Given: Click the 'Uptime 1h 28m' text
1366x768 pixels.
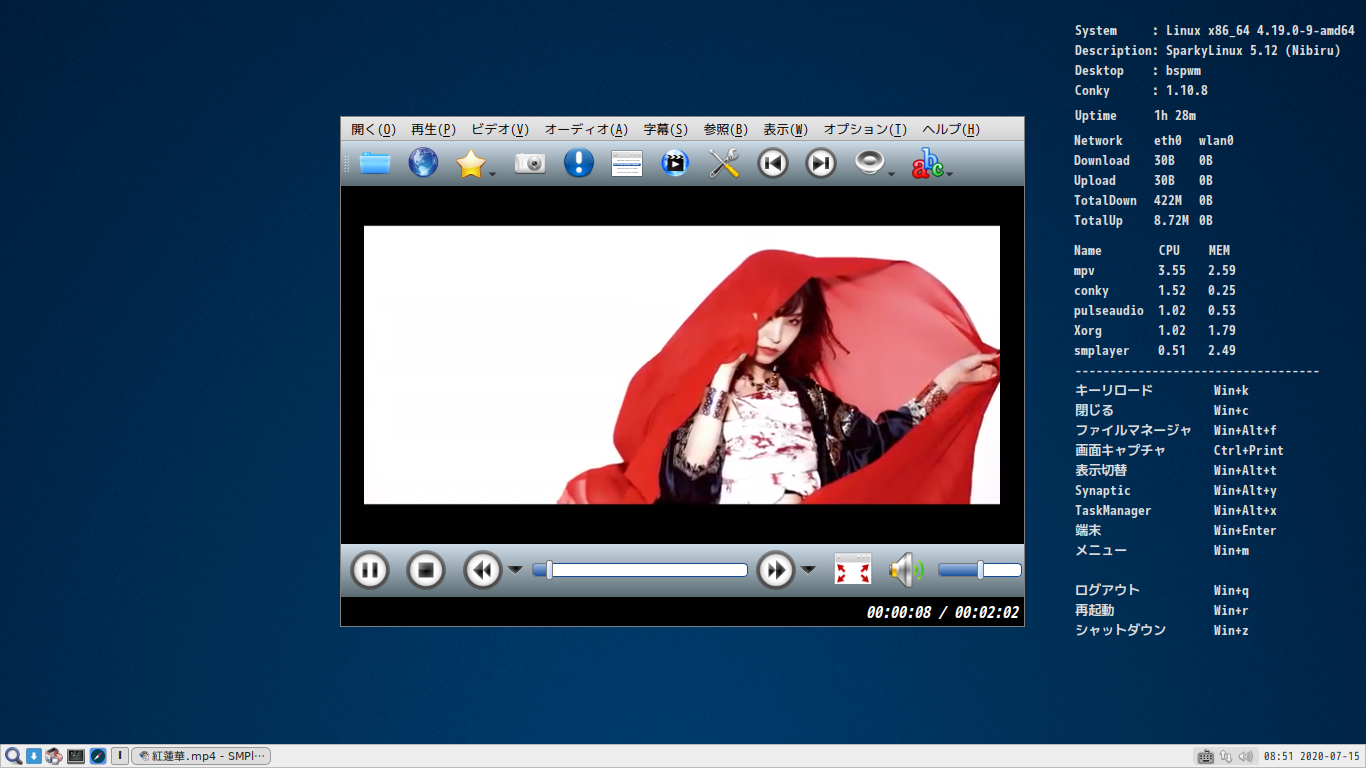Looking at the screenshot, I should click(1135, 115).
